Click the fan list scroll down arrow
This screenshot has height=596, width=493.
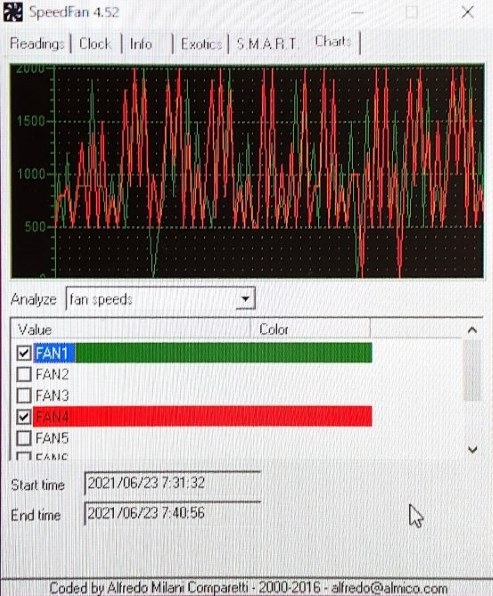coord(472,450)
